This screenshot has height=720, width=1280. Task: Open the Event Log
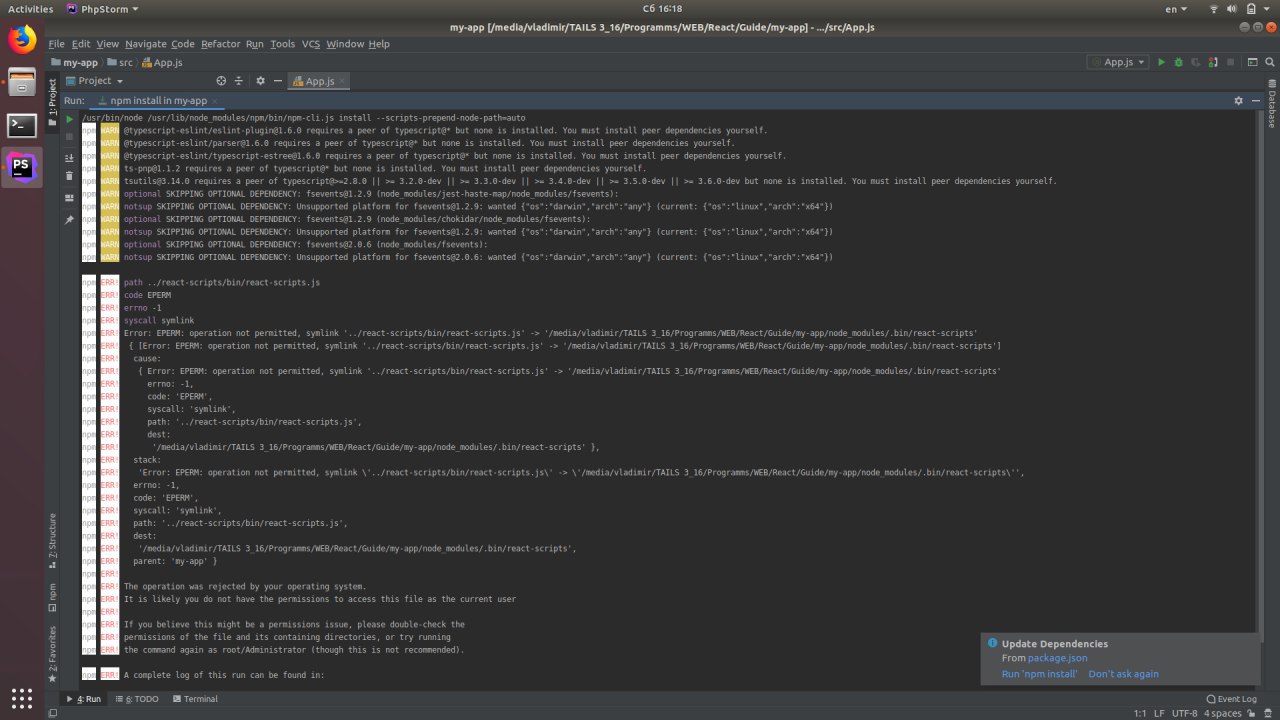click(1231, 699)
